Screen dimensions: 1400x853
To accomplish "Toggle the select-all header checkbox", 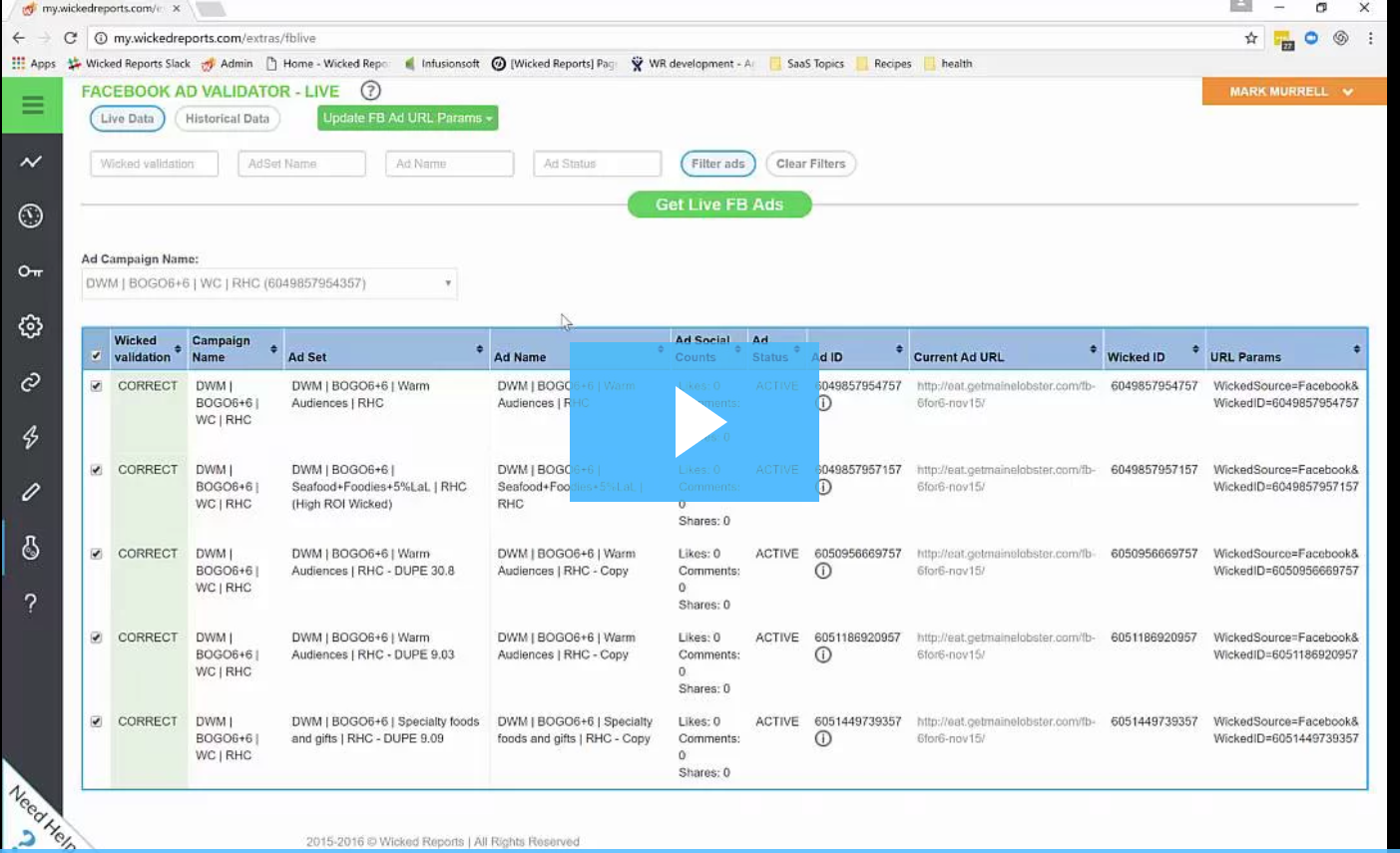I will point(96,356).
